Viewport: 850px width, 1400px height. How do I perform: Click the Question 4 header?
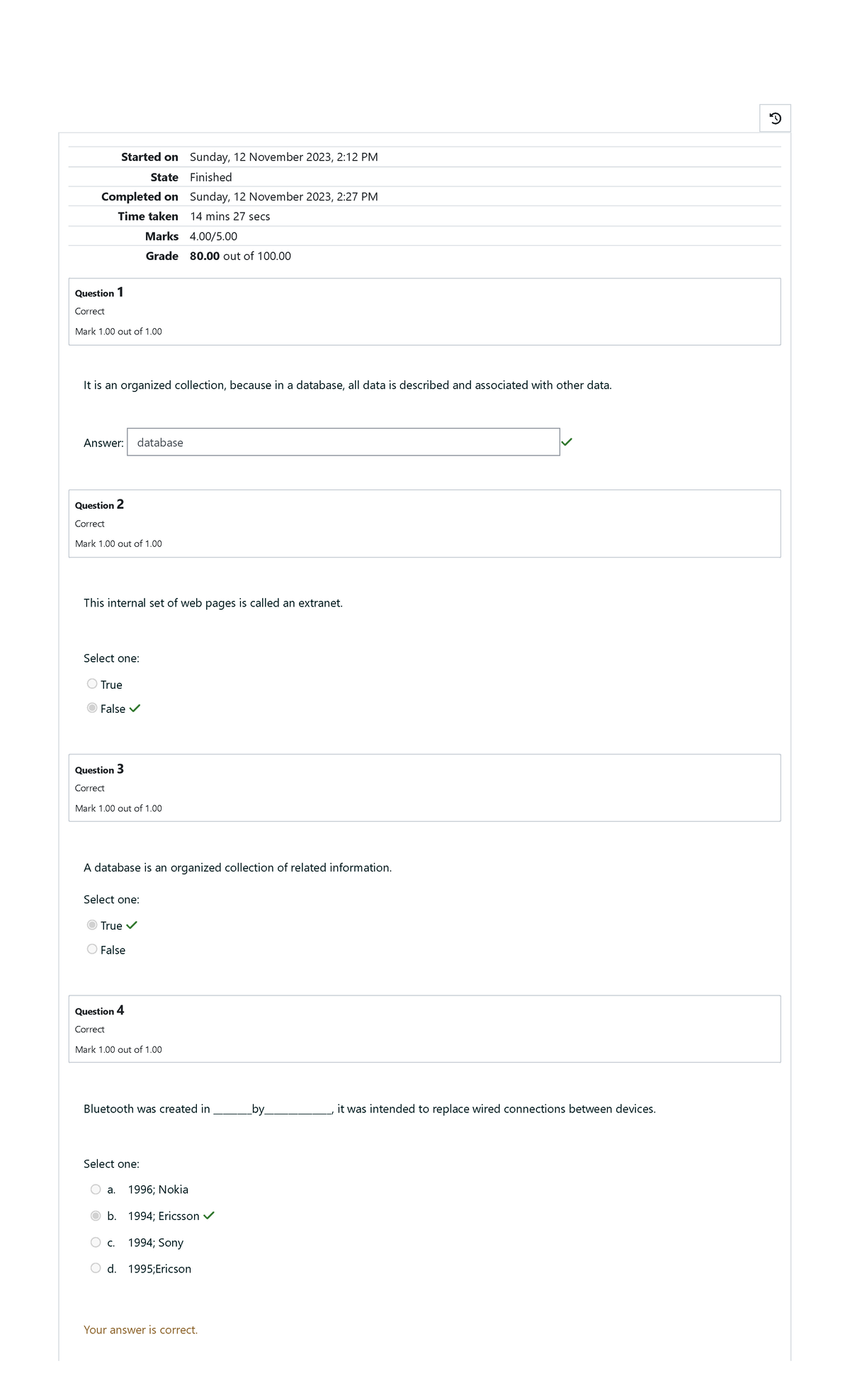99,1010
